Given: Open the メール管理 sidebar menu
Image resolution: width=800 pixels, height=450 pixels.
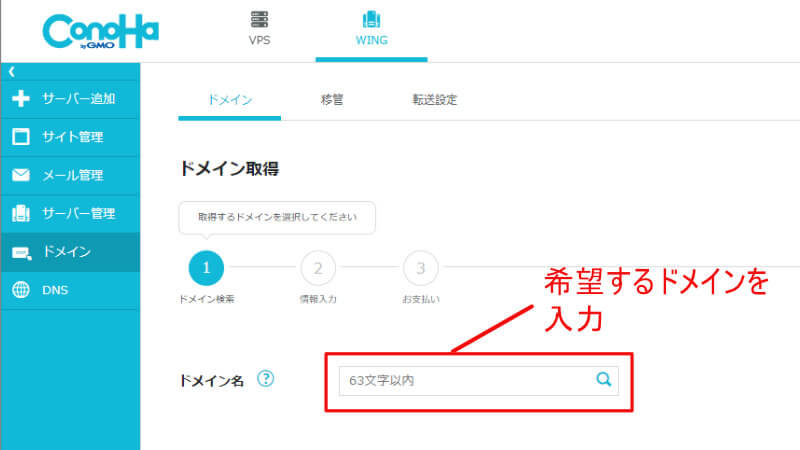Looking at the screenshot, I should [x=70, y=176].
